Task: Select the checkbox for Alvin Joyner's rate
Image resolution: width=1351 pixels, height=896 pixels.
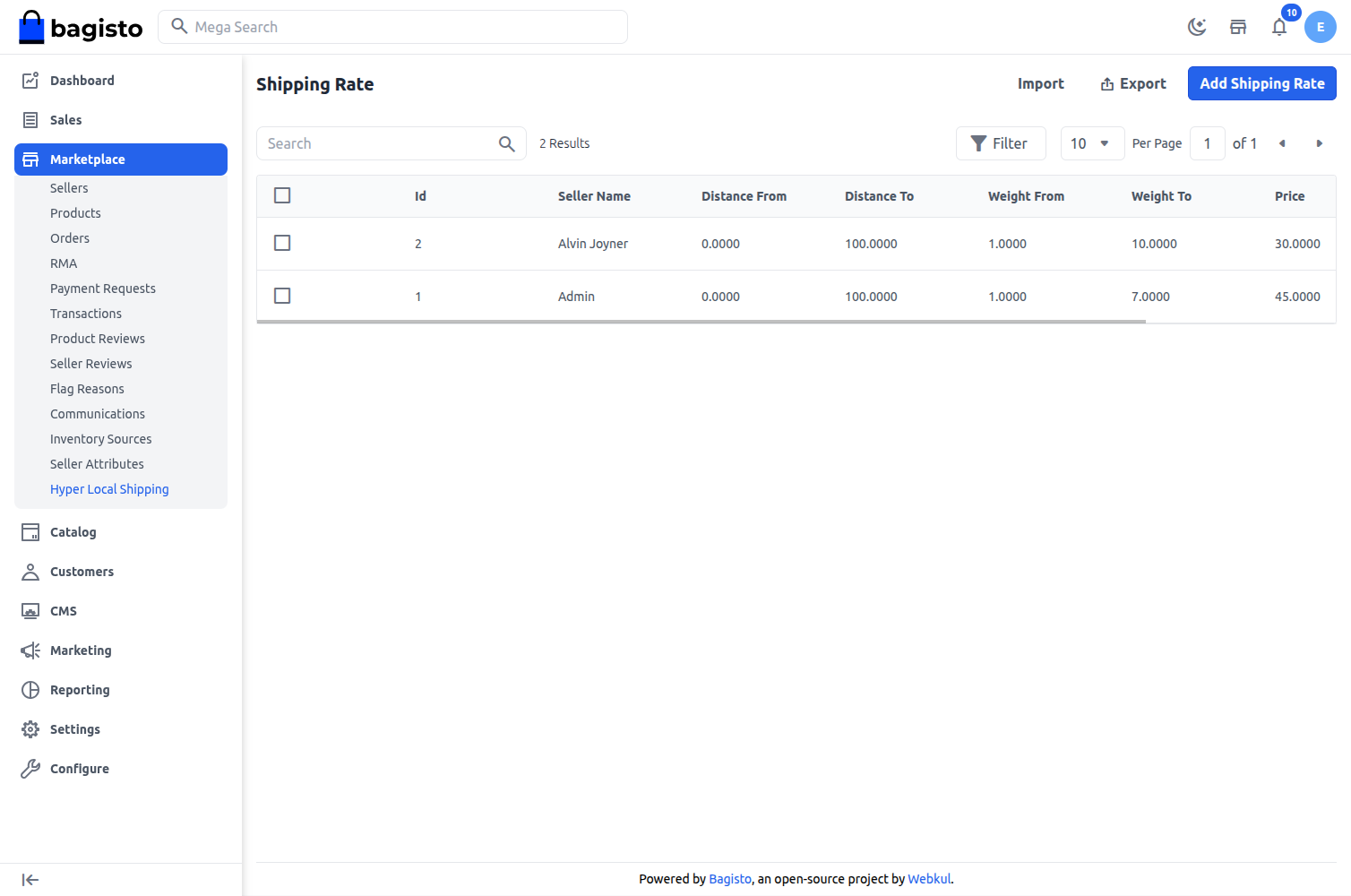Action: tap(282, 242)
